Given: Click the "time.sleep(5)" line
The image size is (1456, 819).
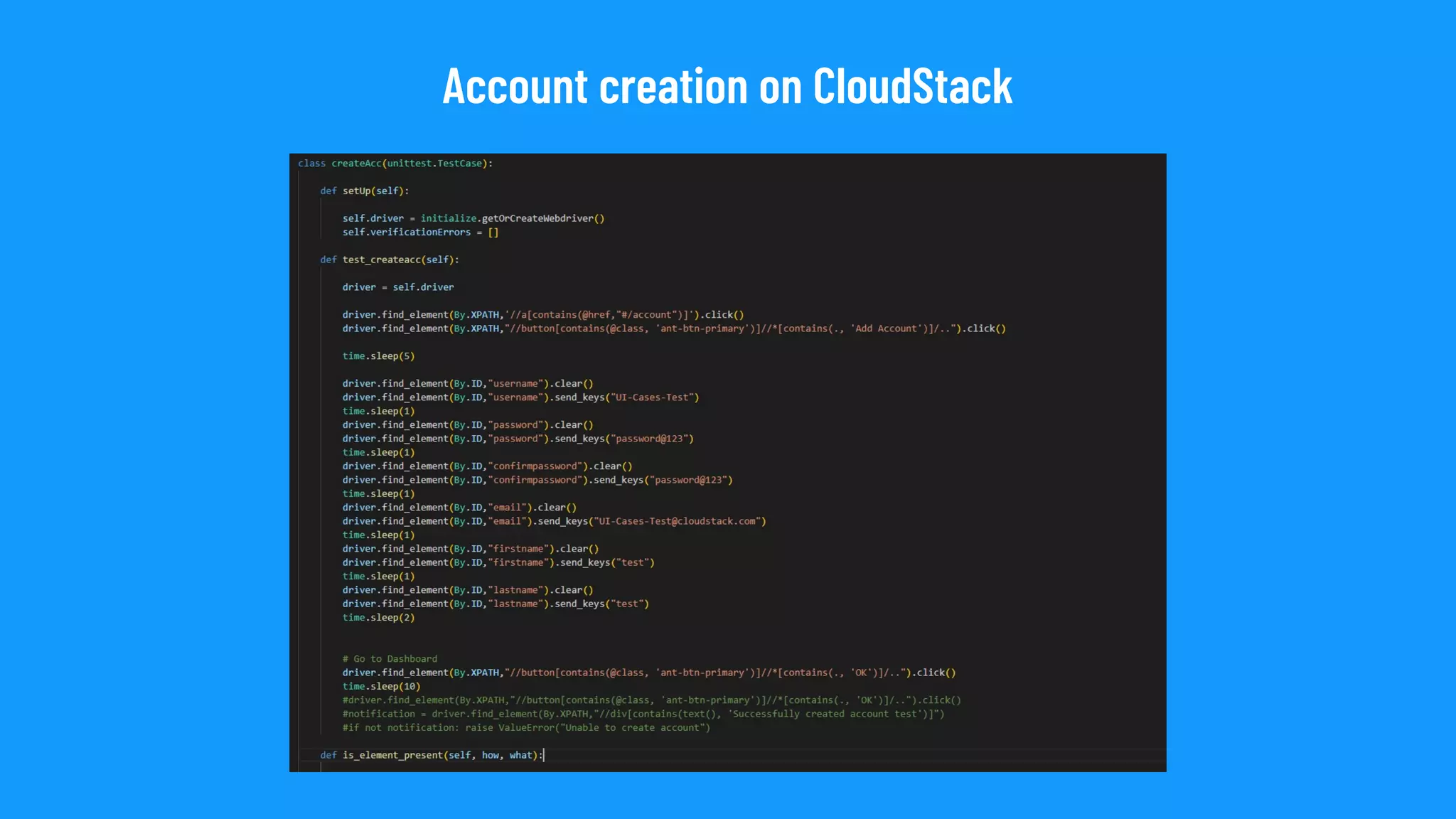Looking at the screenshot, I should click(378, 356).
